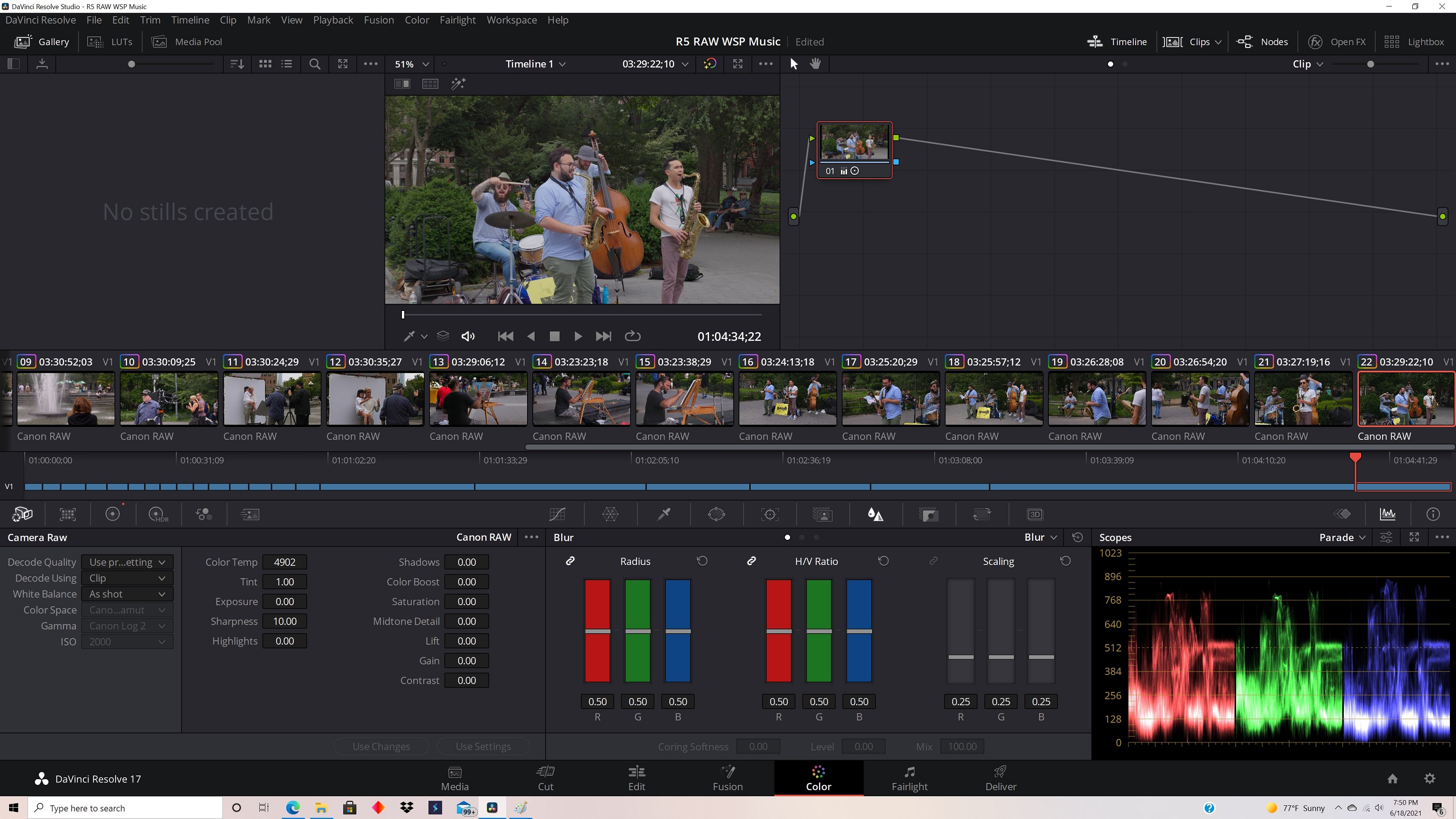Open the node graph Clip mode dropdown
Viewport: 1456px width, 819px height.
coord(1308,64)
